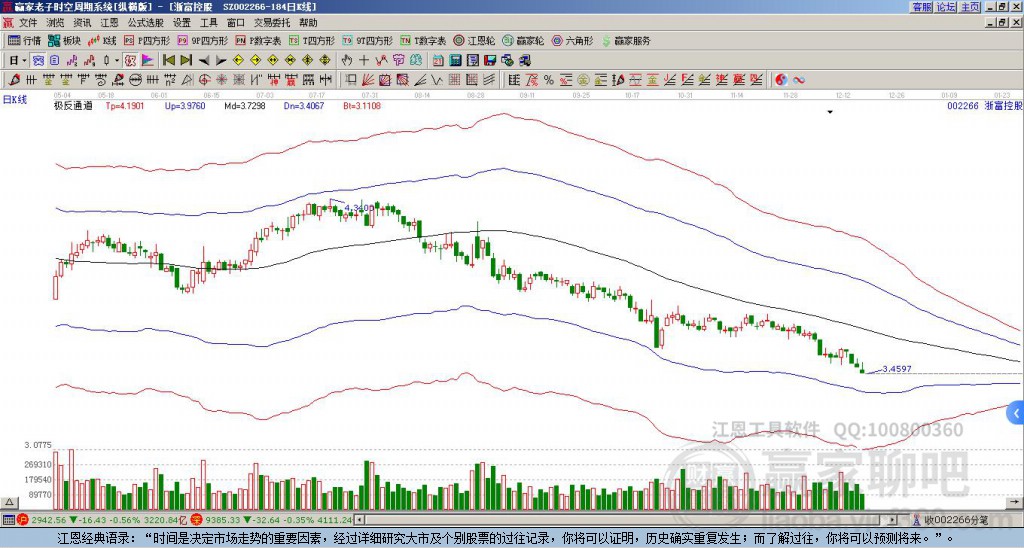
Task: Open the 江恩轮 Gann wheel
Action: click(x=475, y=40)
